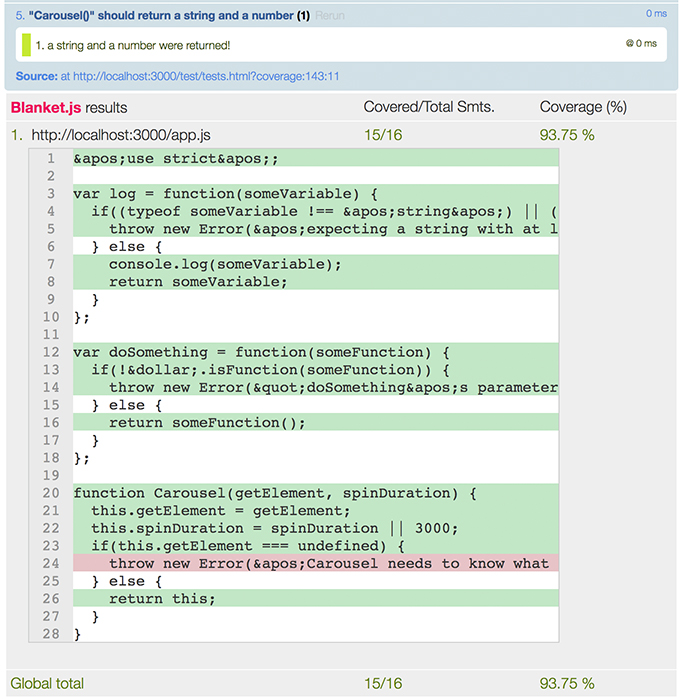700x700 pixels.
Task: Click the 15/16 covered value for app.js
Action: (x=383, y=135)
